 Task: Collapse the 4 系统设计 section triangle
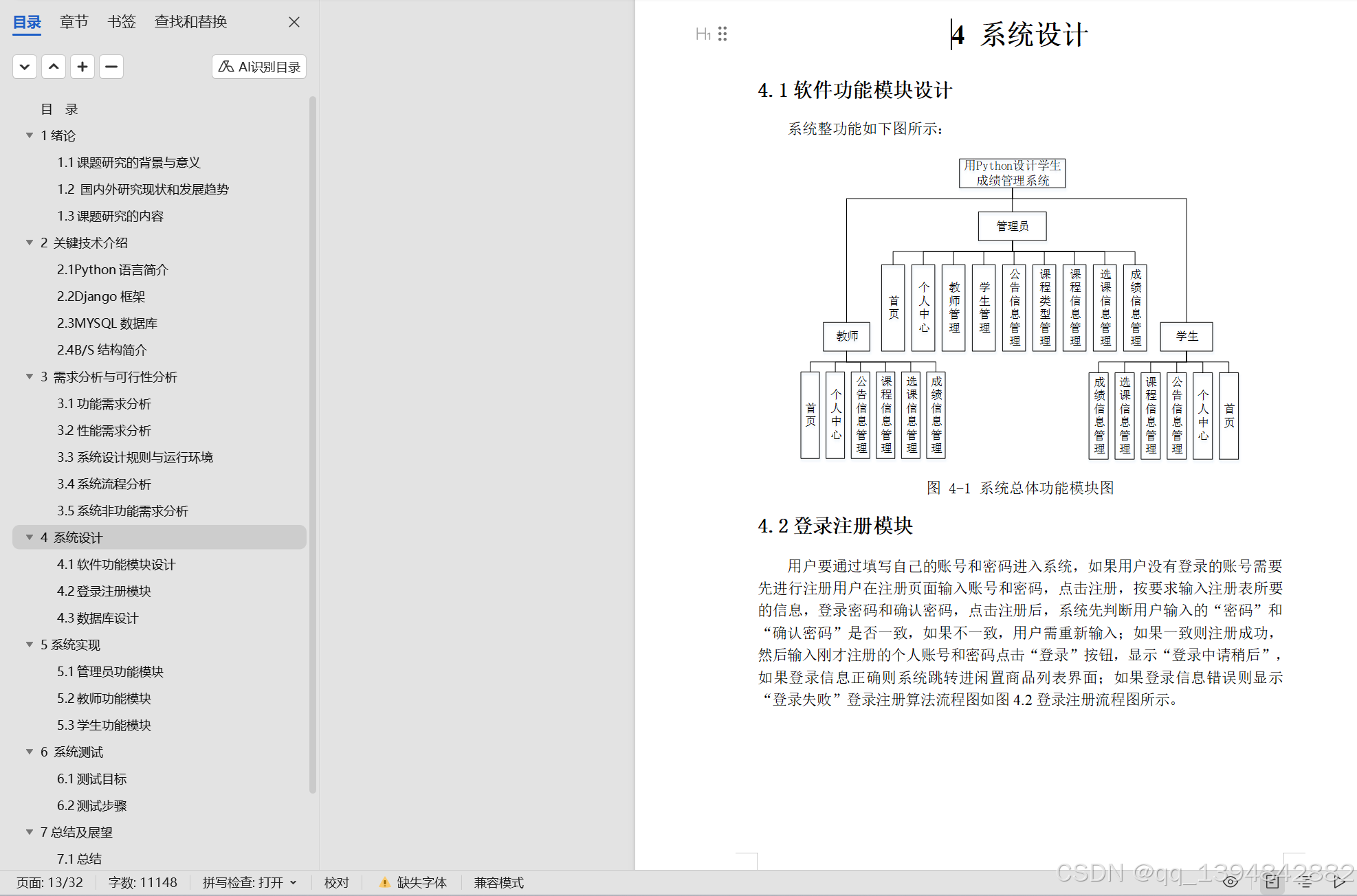coord(29,537)
